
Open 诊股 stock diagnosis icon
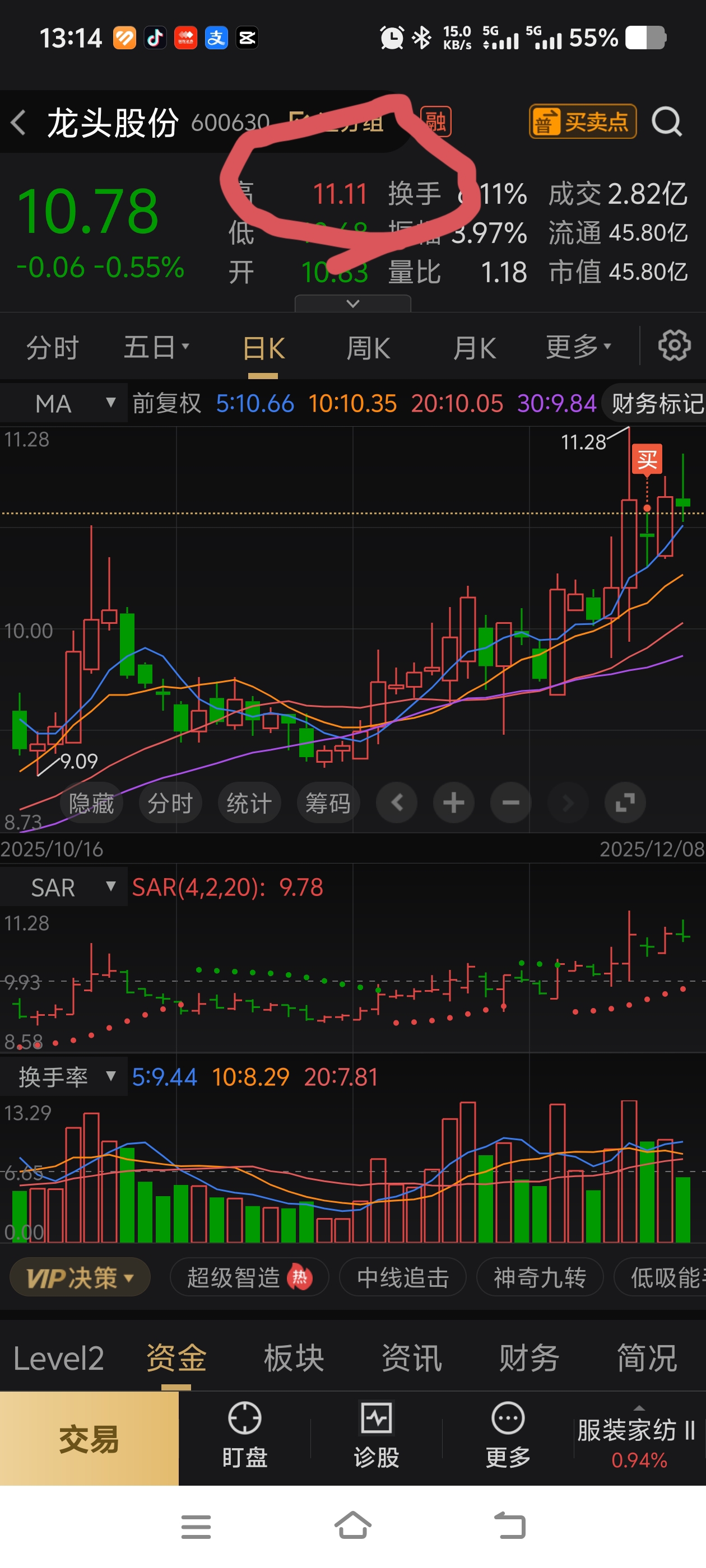pyautogui.click(x=376, y=1435)
